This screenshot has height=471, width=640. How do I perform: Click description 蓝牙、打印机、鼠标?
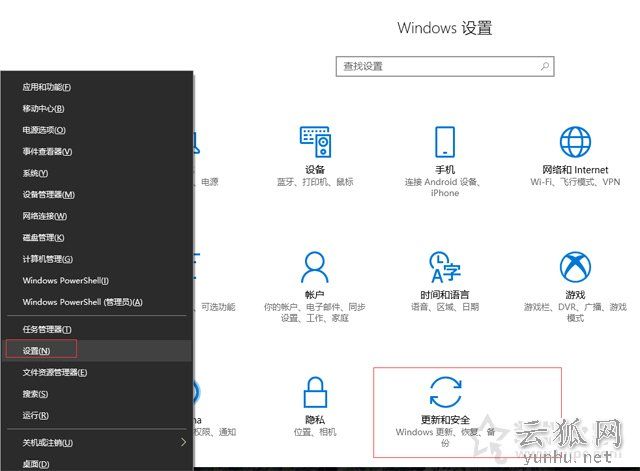click(x=315, y=182)
